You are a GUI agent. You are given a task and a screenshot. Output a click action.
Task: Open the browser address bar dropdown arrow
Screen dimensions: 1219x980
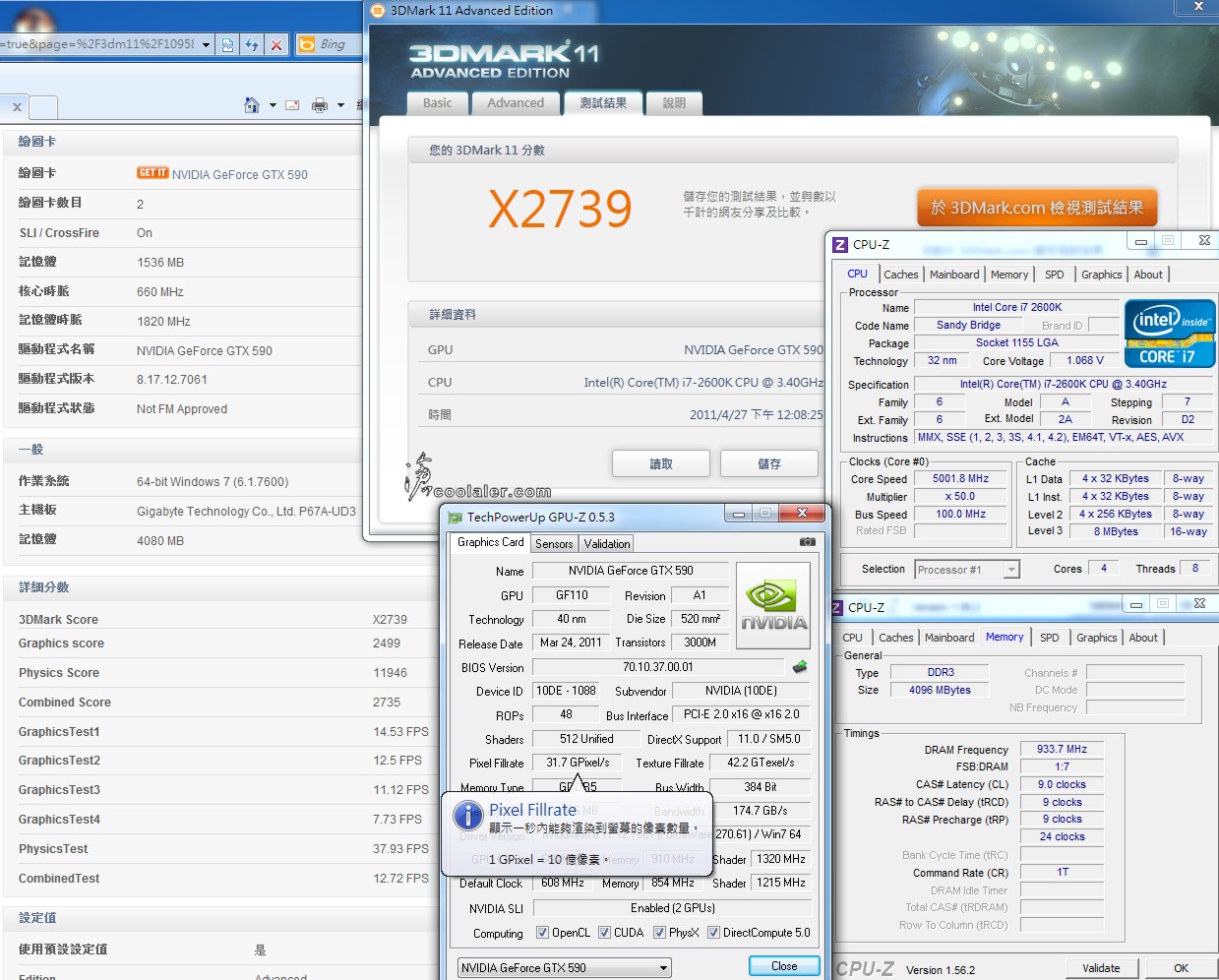pyautogui.click(x=206, y=44)
